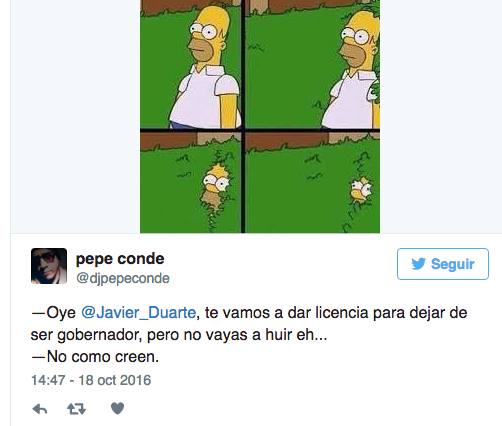Click the bottom-right panel of Homer almost vanished

[312, 182]
